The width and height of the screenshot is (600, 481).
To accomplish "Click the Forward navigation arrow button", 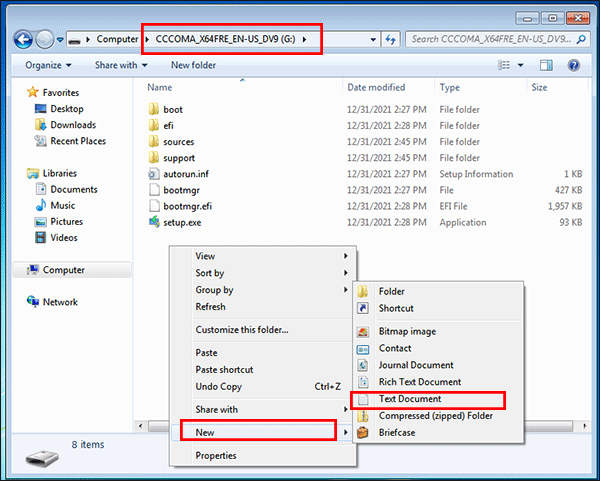I will [44, 39].
